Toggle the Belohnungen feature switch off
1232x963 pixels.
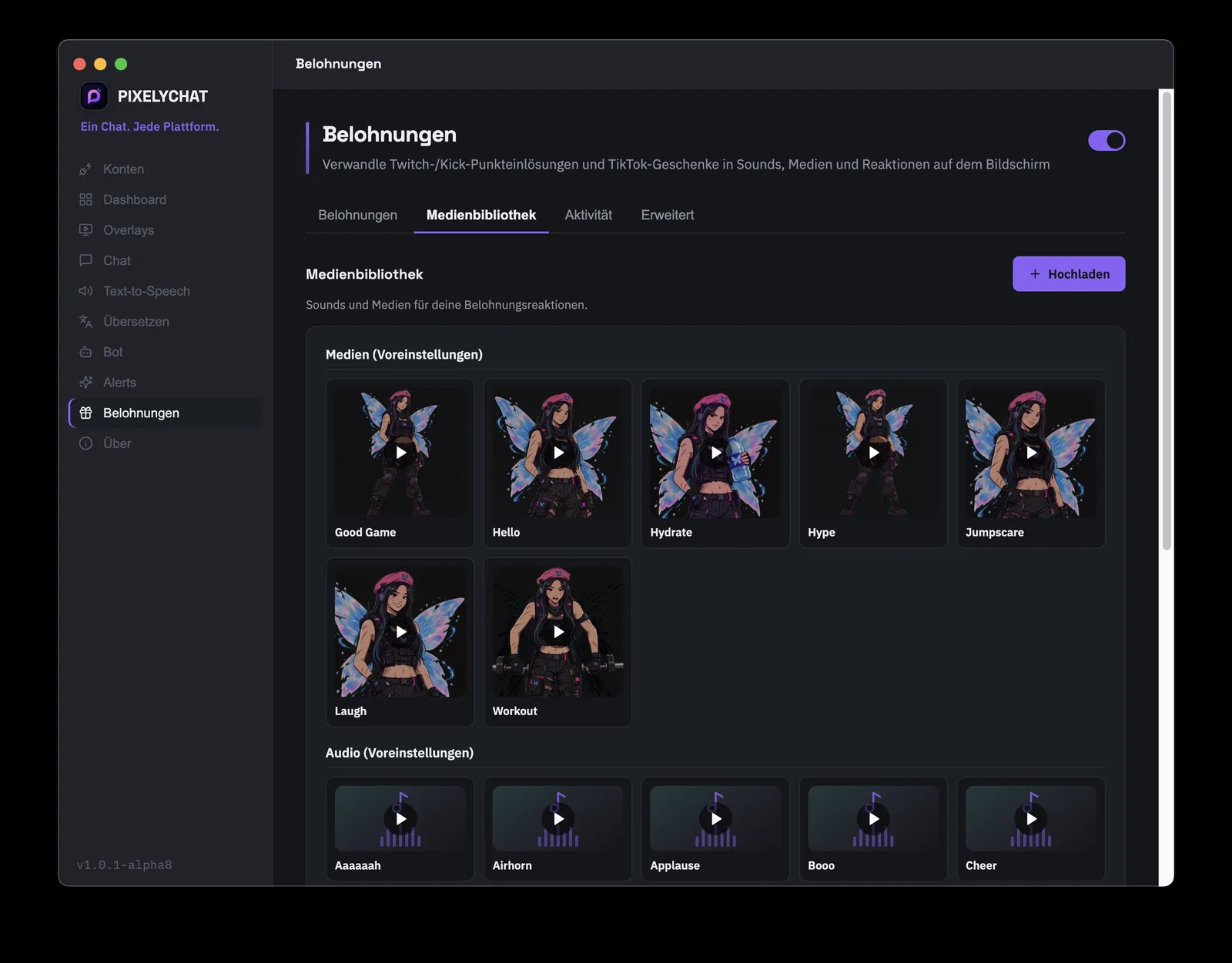1106,140
